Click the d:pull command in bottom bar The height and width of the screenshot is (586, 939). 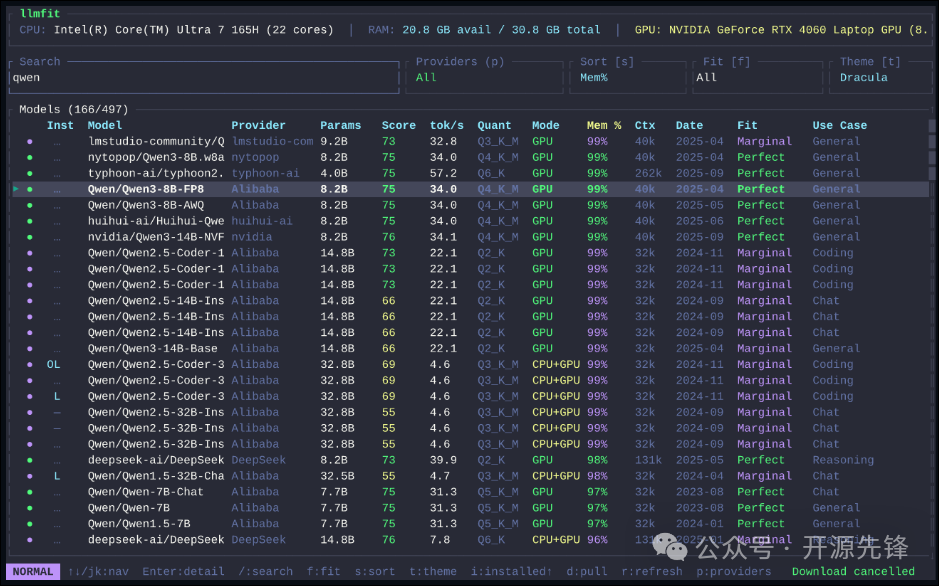click(x=586, y=572)
